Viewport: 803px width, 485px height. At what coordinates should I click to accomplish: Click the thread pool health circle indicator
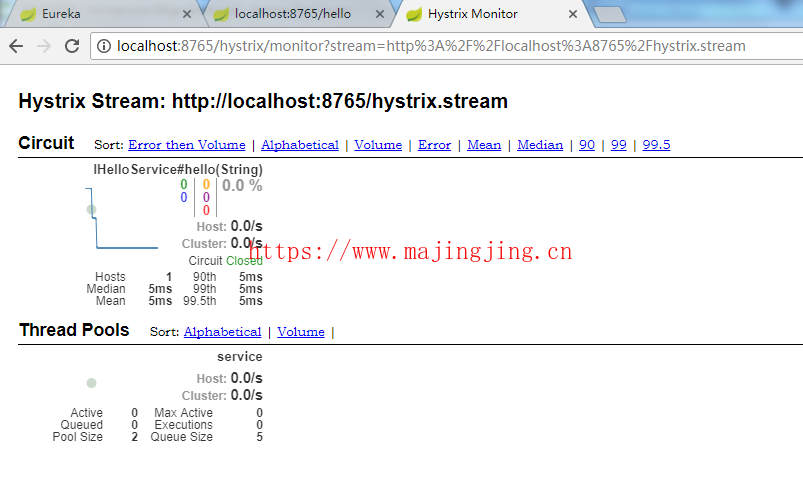92,383
